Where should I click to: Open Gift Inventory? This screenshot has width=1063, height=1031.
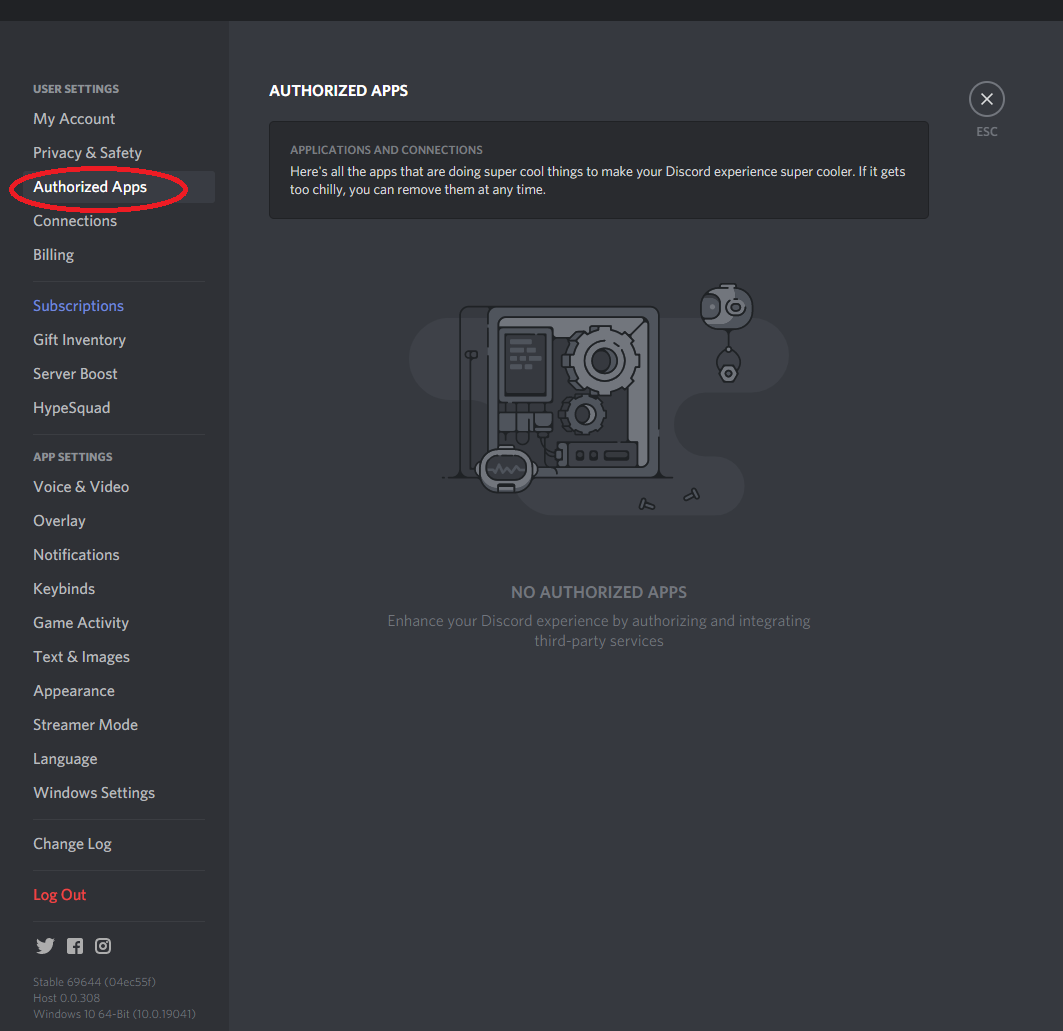click(x=79, y=340)
